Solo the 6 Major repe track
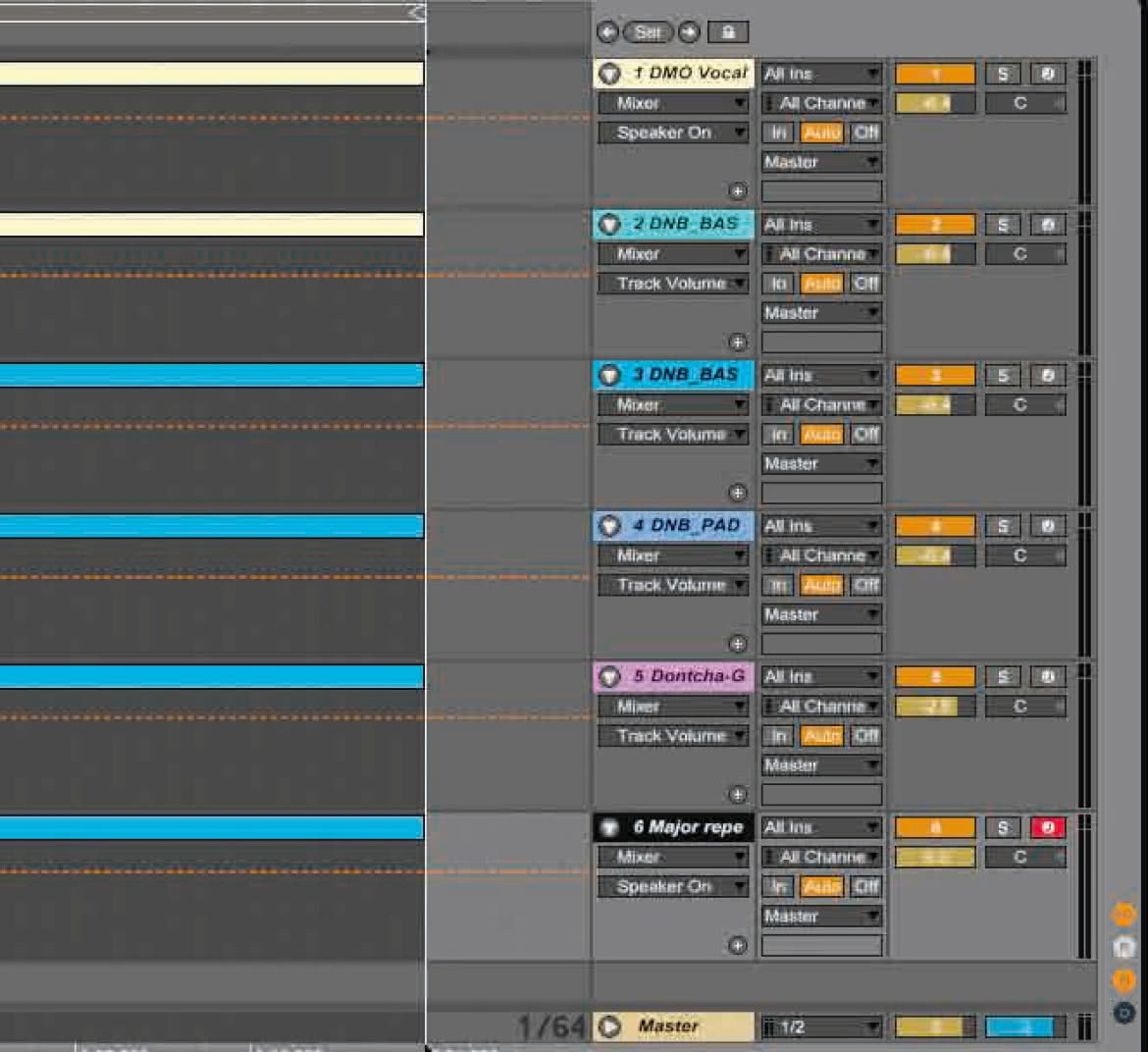 1003,827
